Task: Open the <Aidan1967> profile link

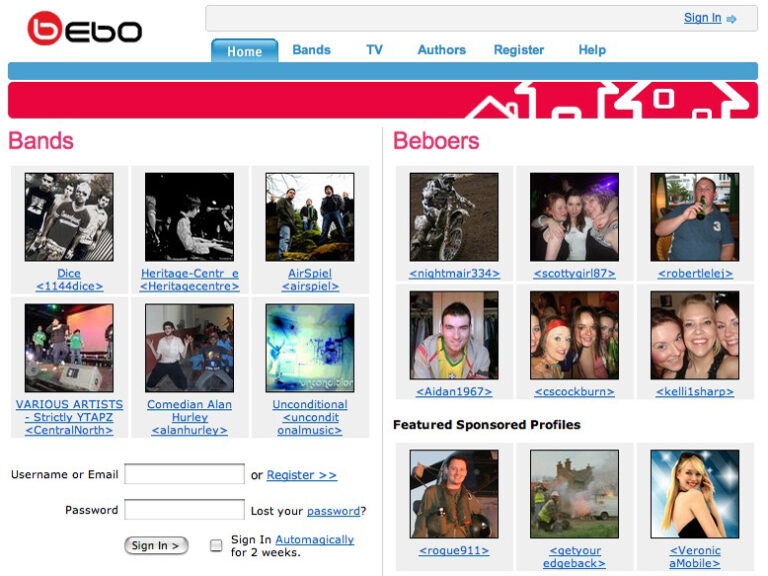Action: 454,392
